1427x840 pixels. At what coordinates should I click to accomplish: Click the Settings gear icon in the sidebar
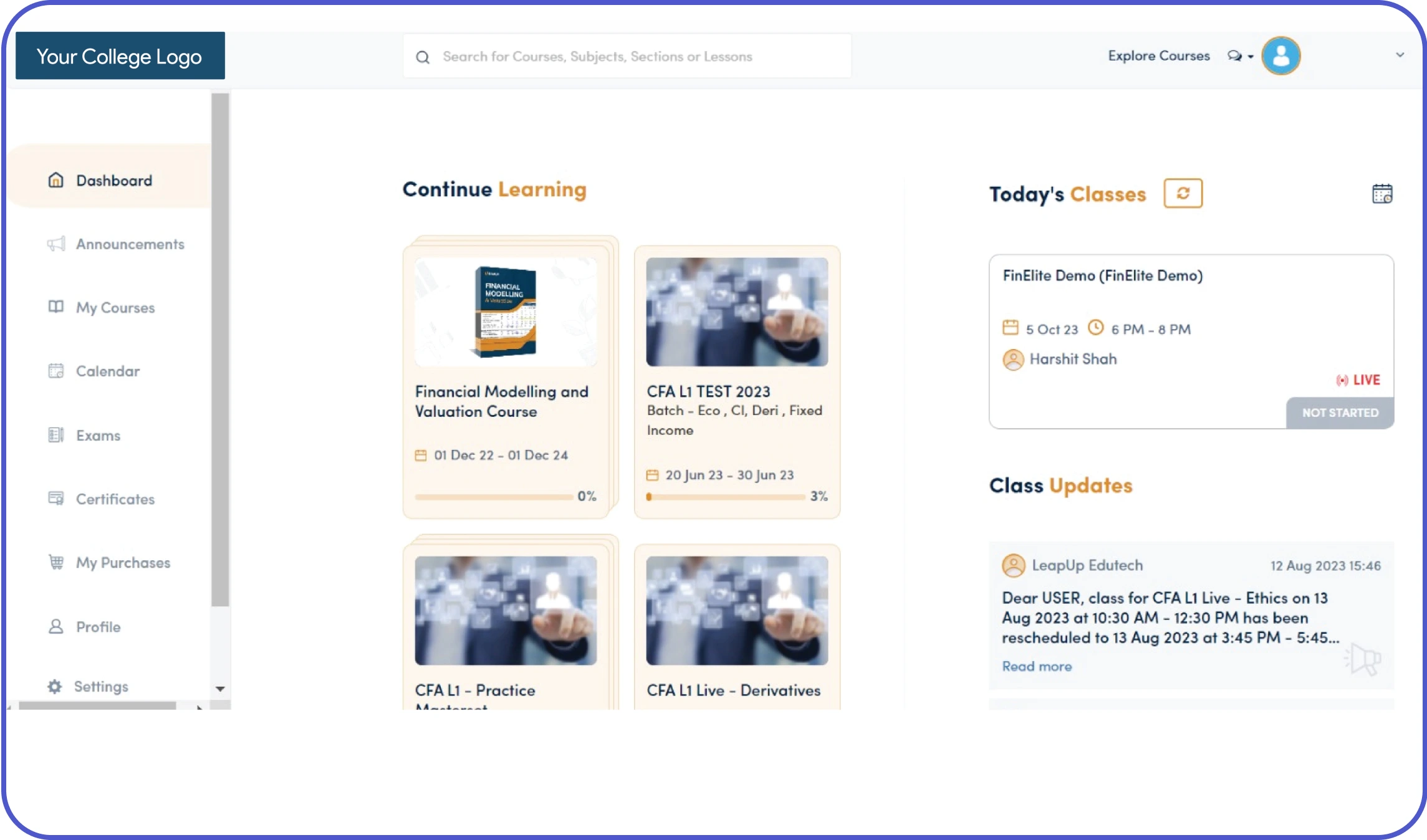(55, 686)
